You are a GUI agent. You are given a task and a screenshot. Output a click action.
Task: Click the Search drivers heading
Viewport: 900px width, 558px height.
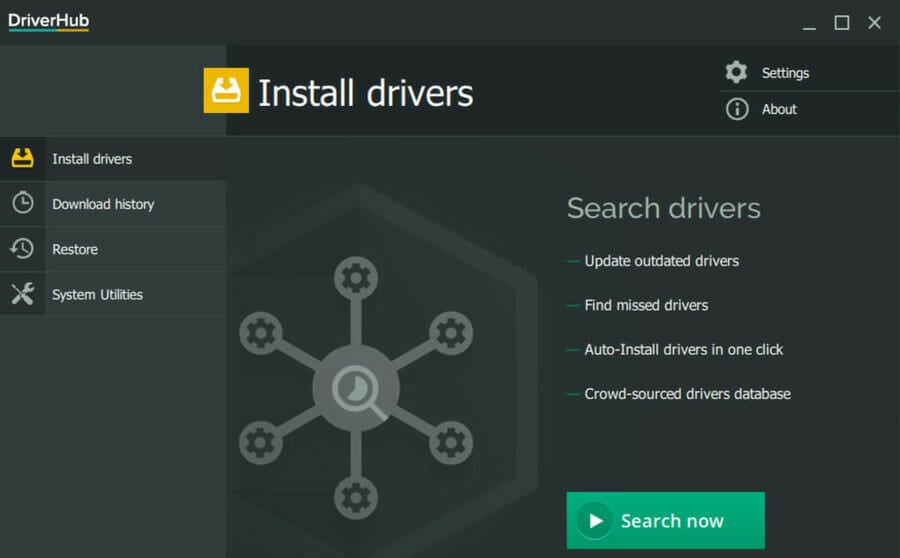[x=664, y=208]
